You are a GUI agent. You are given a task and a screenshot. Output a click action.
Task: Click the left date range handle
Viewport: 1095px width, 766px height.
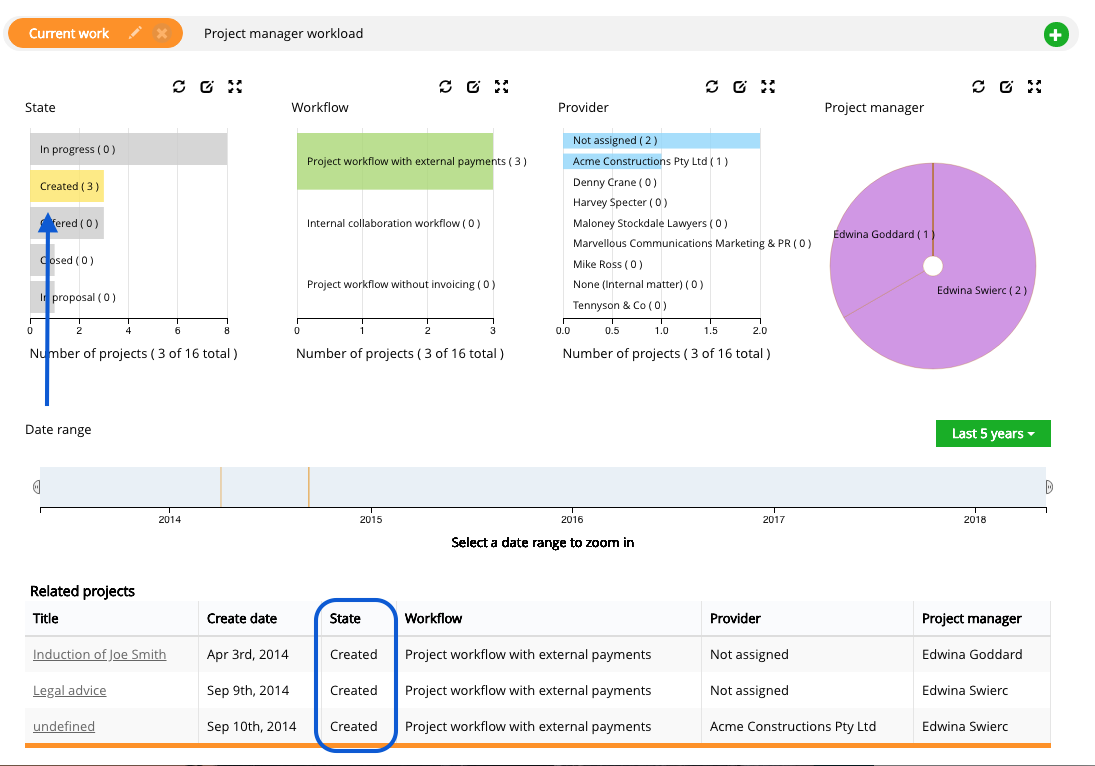pyautogui.click(x=37, y=487)
